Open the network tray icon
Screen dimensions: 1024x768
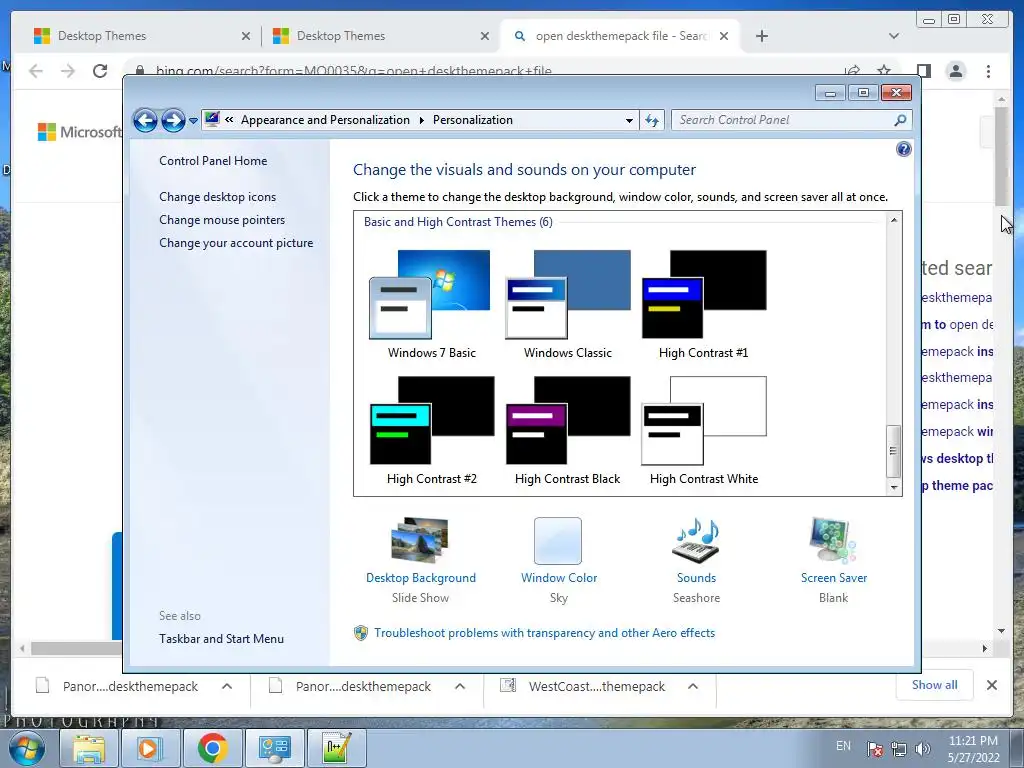(x=899, y=749)
